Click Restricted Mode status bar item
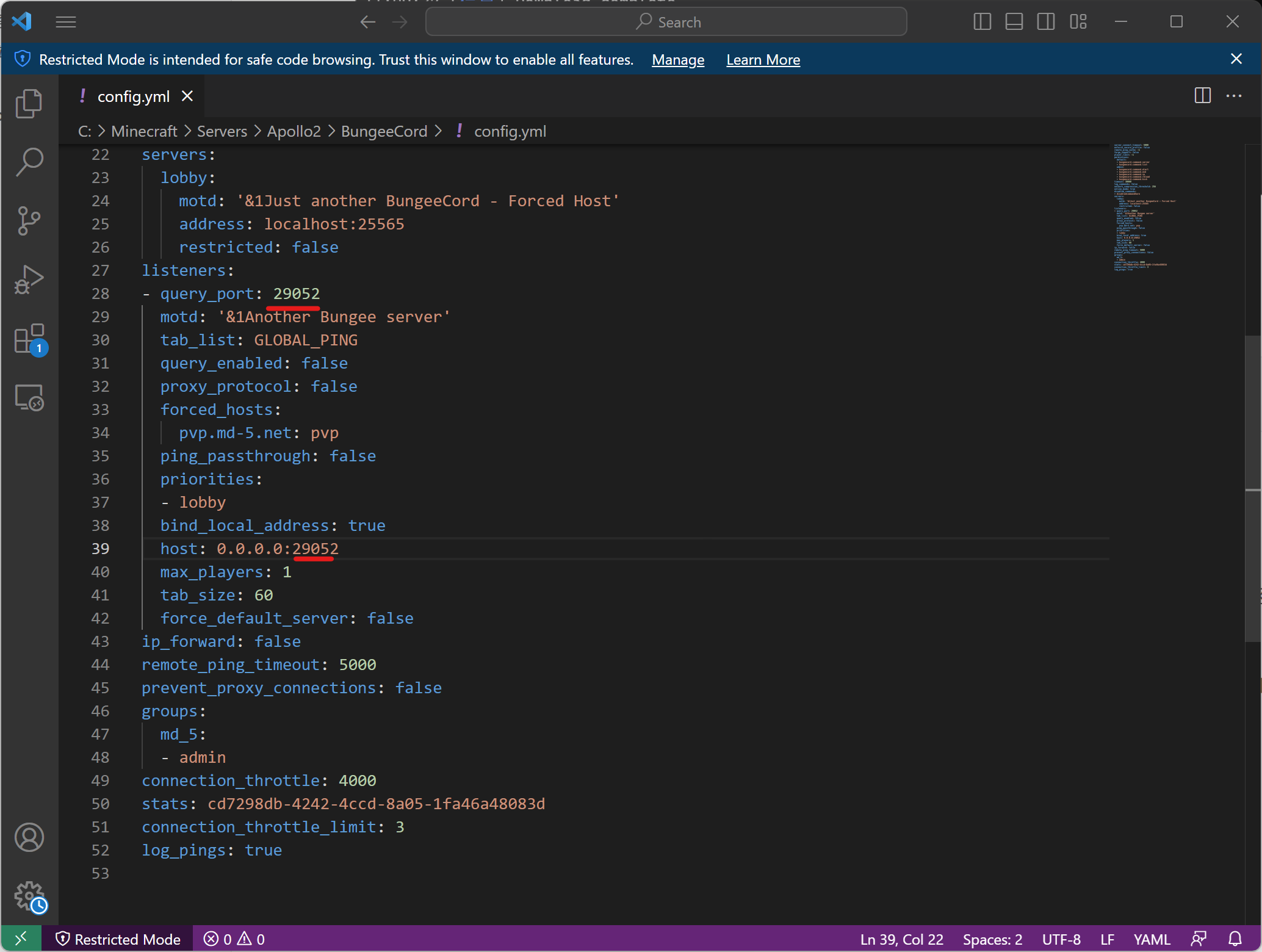1262x952 pixels. pos(118,939)
